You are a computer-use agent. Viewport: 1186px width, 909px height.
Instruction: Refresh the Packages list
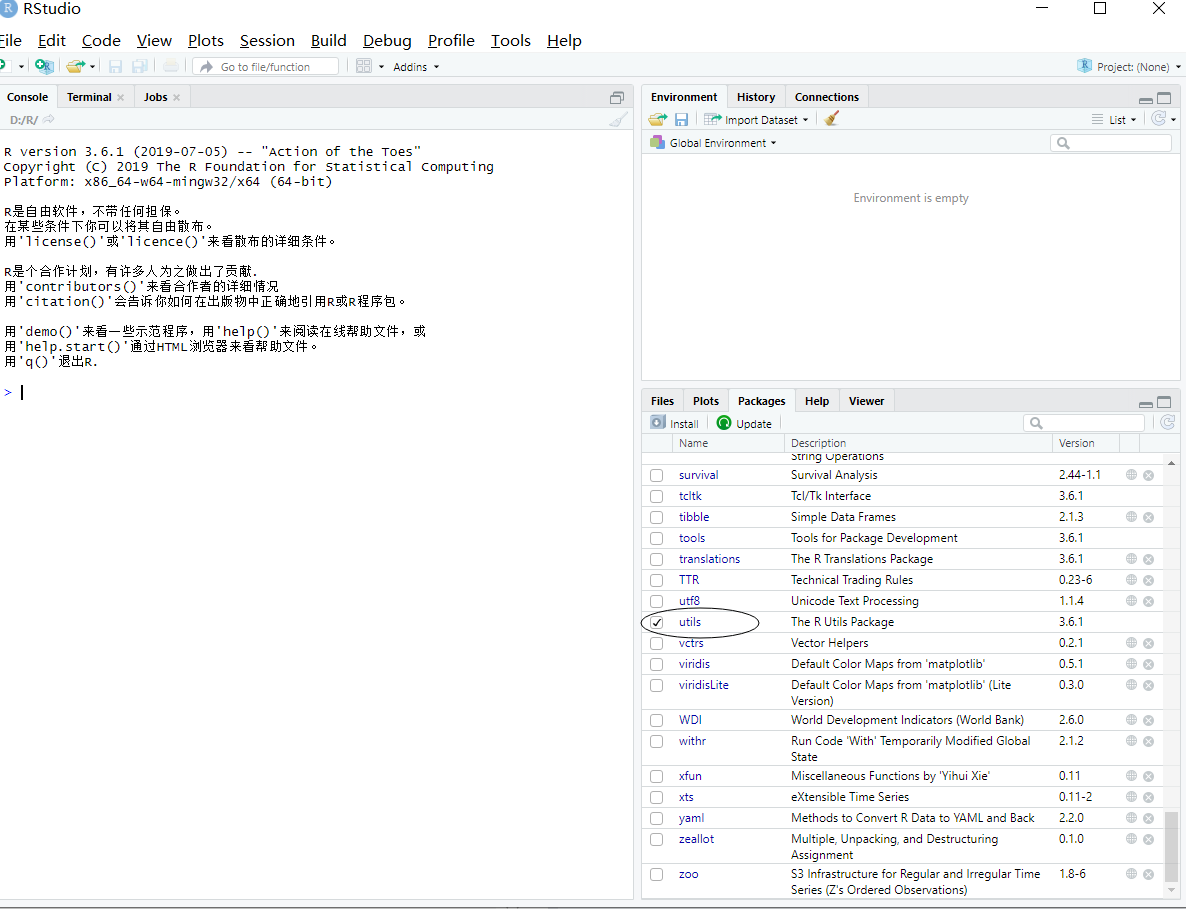pyautogui.click(x=1168, y=423)
